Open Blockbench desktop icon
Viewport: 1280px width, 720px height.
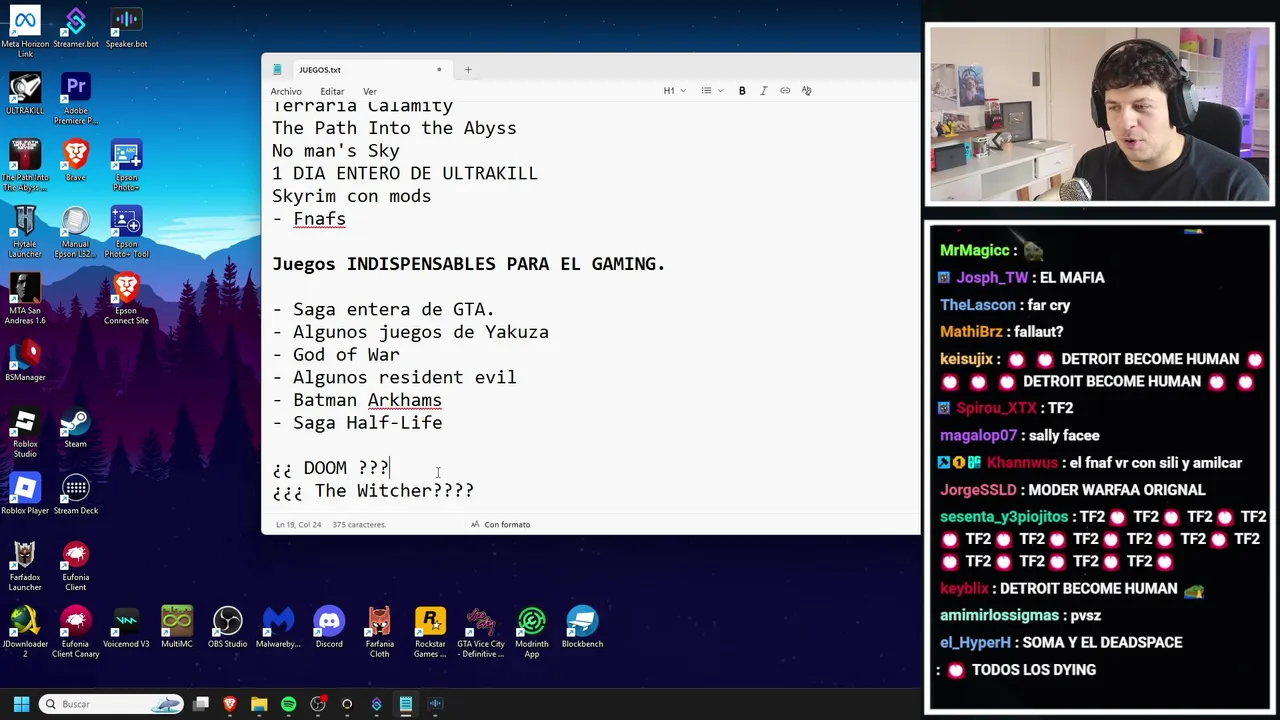click(582, 627)
